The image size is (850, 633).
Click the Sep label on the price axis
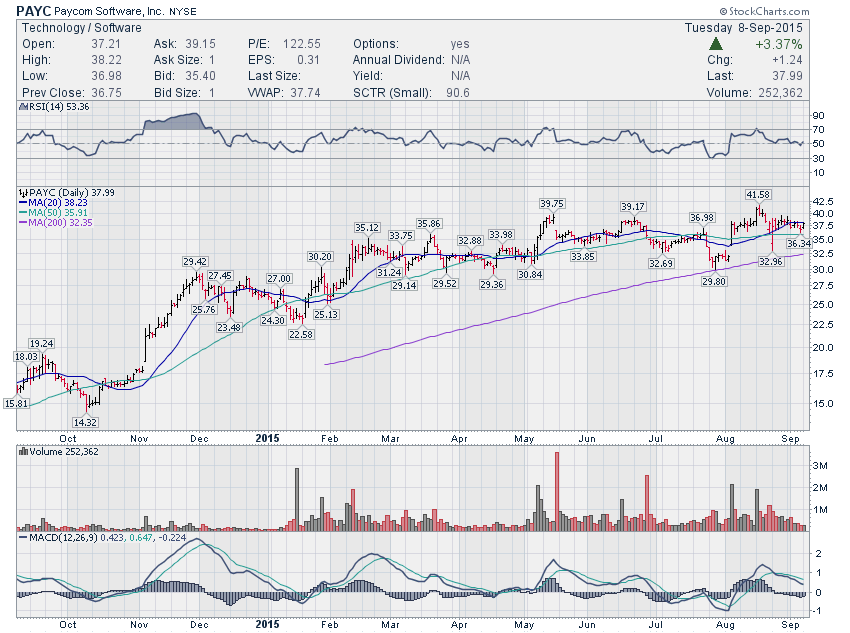(790, 438)
